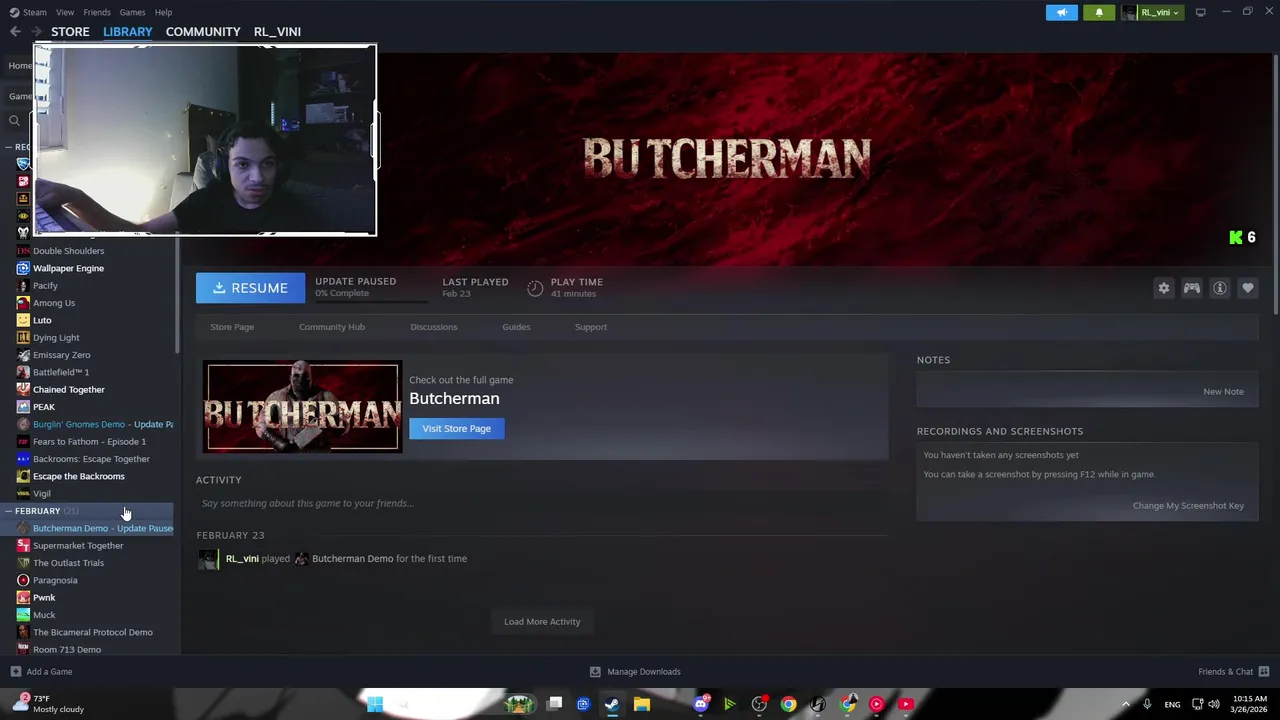
Task: Select the Among Us game icon
Action: click(x=23, y=303)
